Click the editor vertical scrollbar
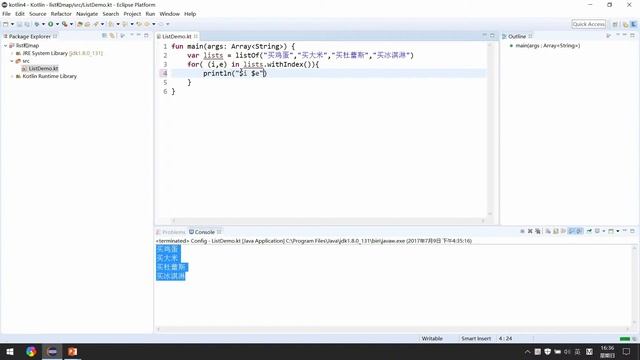This screenshot has height=360, width=640. [x=490, y=129]
